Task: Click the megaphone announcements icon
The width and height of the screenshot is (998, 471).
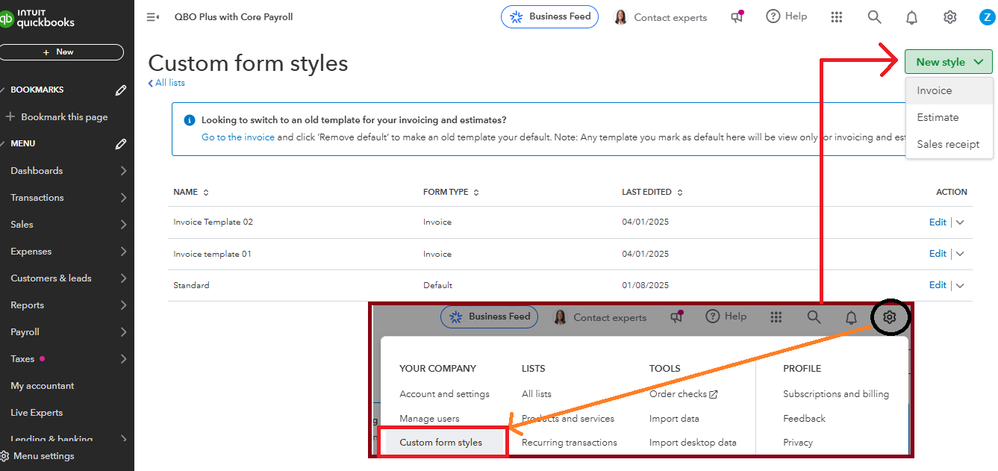Action: coord(737,17)
